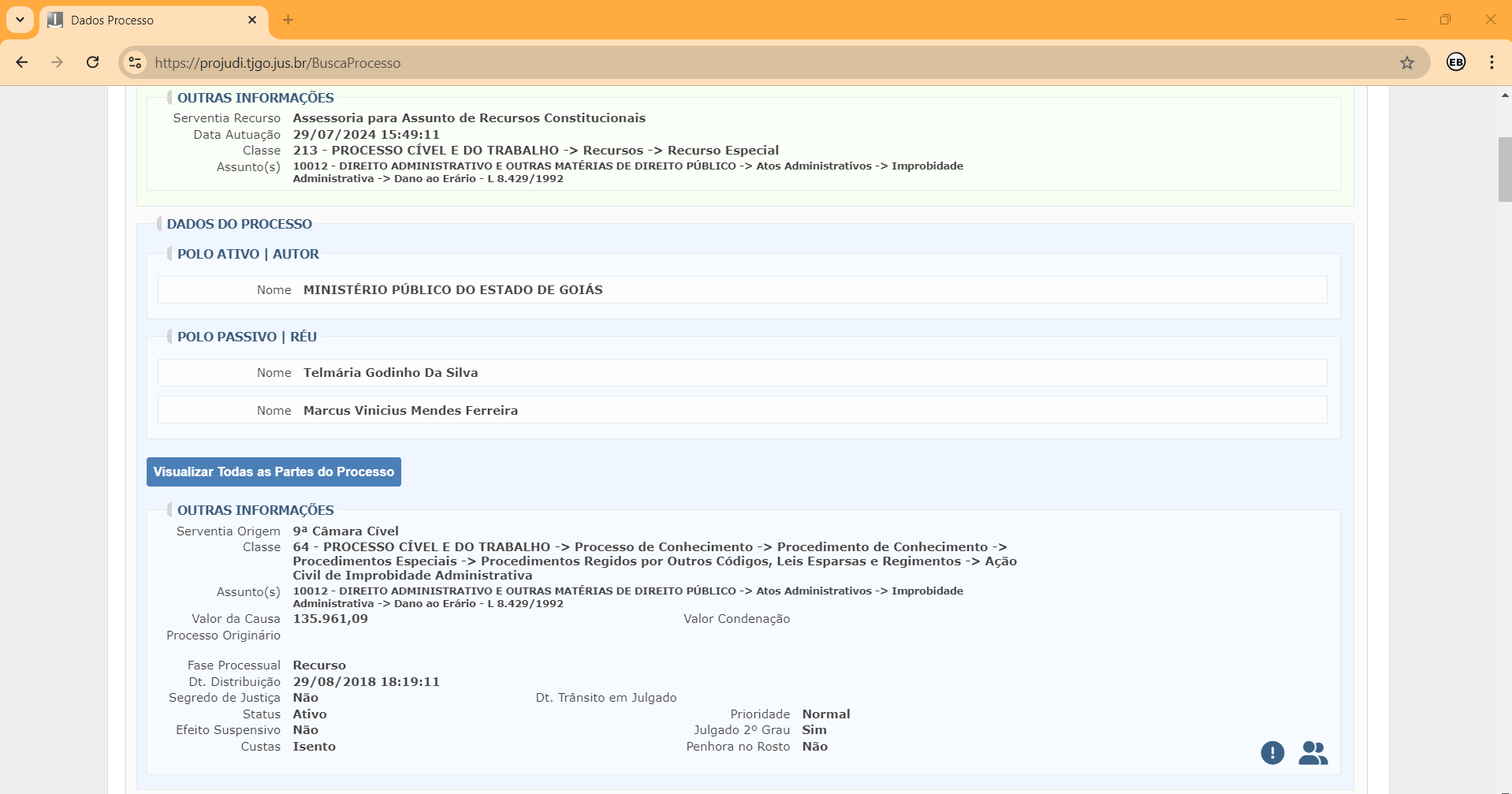The width and height of the screenshot is (1512, 794).
Task: Open Chrome three-dot menu
Action: (x=1492, y=62)
